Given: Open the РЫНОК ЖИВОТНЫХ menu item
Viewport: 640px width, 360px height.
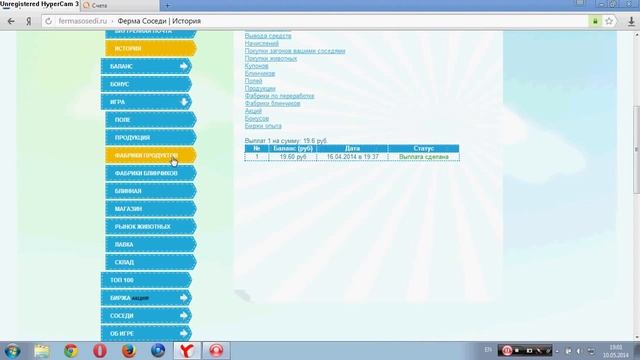Looking at the screenshot, I should [151, 227].
